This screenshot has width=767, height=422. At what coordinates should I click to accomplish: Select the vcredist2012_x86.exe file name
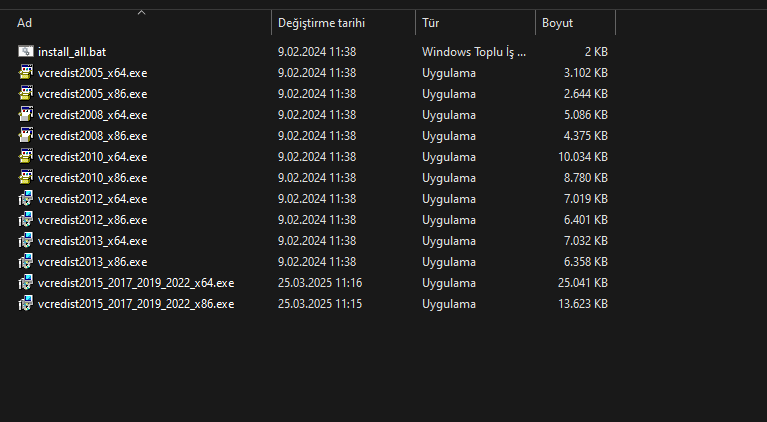[92, 220]
